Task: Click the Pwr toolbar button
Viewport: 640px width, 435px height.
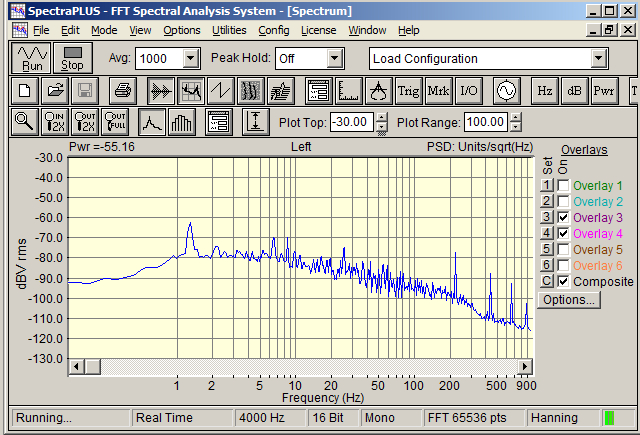Action: 604,91
